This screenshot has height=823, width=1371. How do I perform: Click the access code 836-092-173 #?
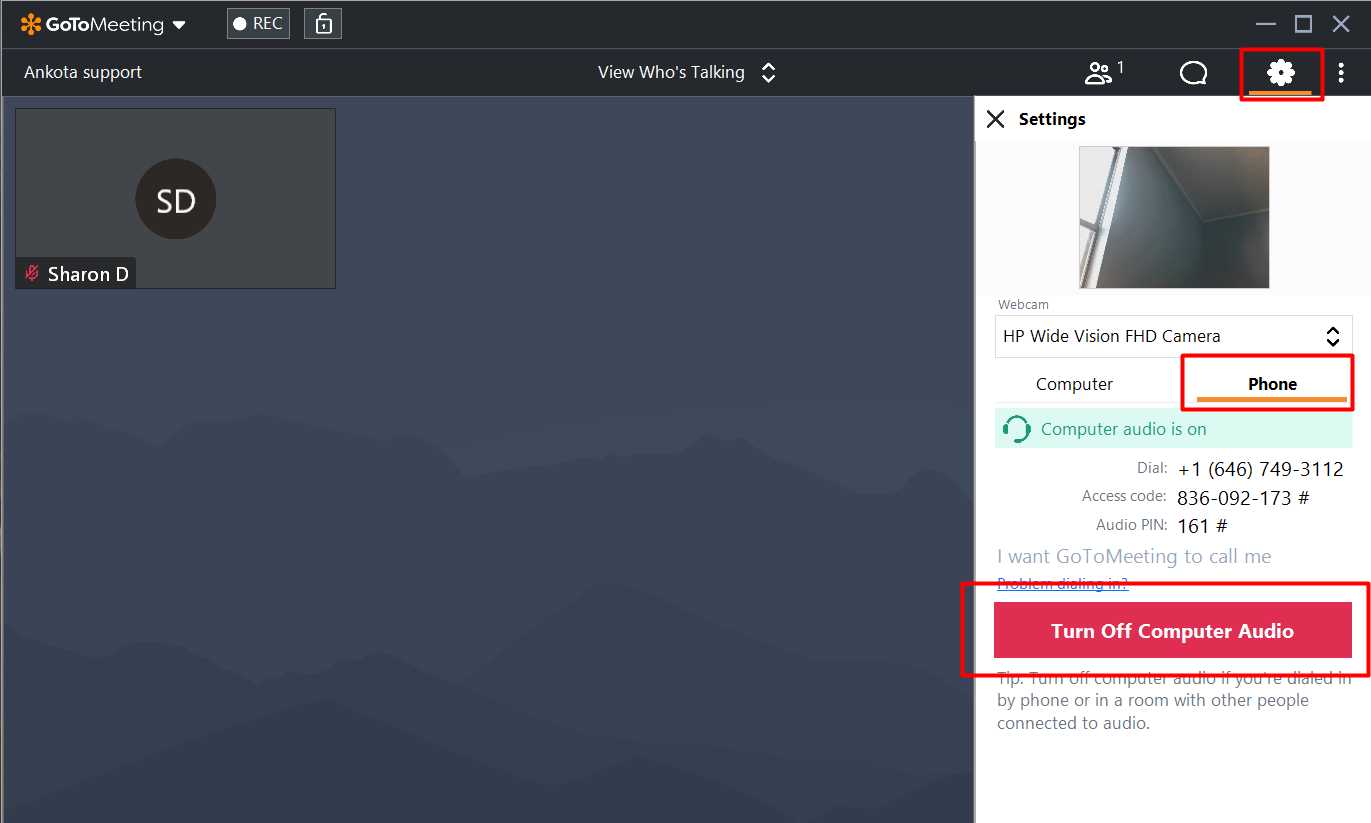(x=1243, y=497)
